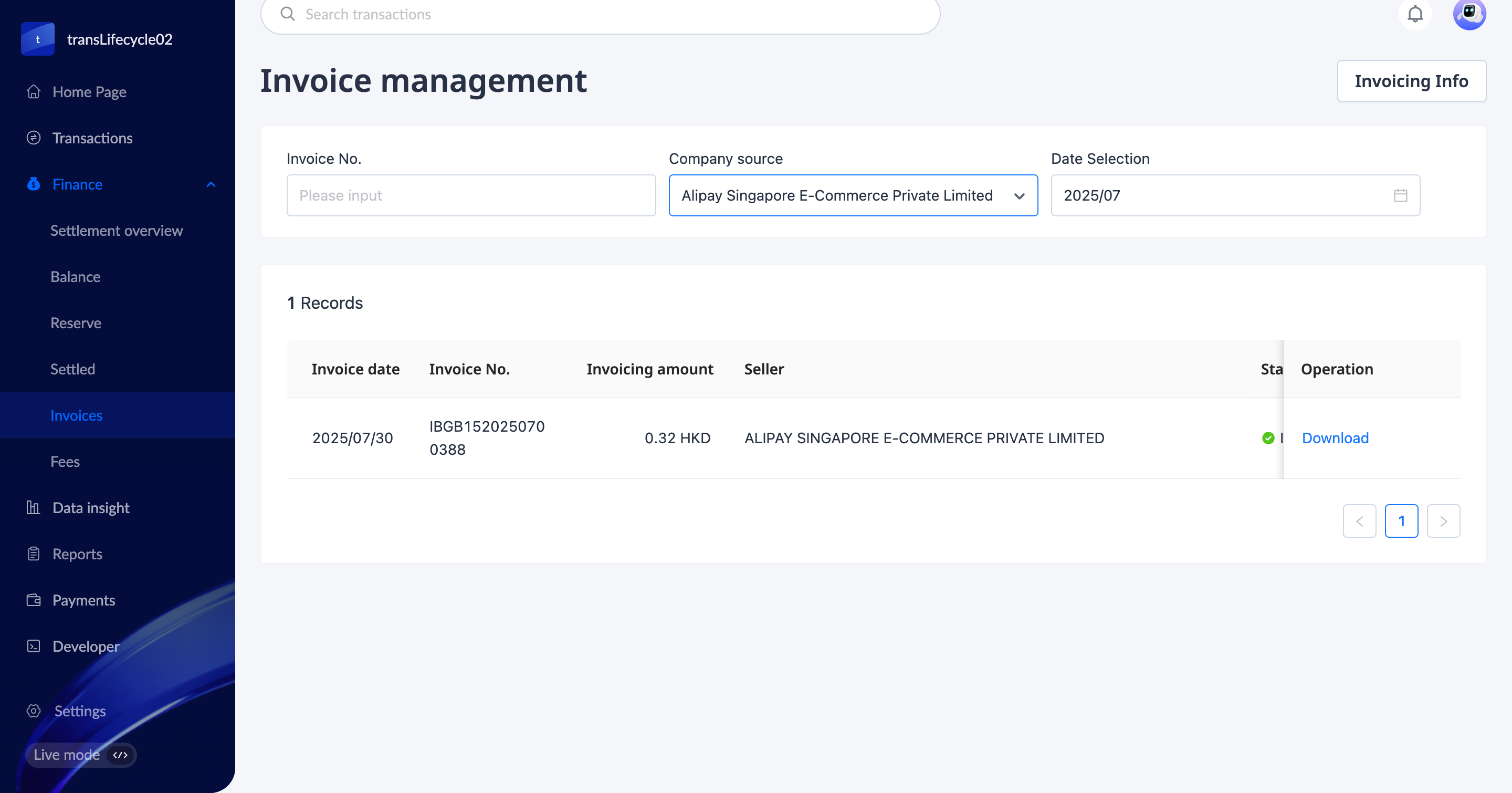The height and width of the screenshot is (793, 1512).
Task: Click the Invoicing Info button
Action: (1411, 81)
